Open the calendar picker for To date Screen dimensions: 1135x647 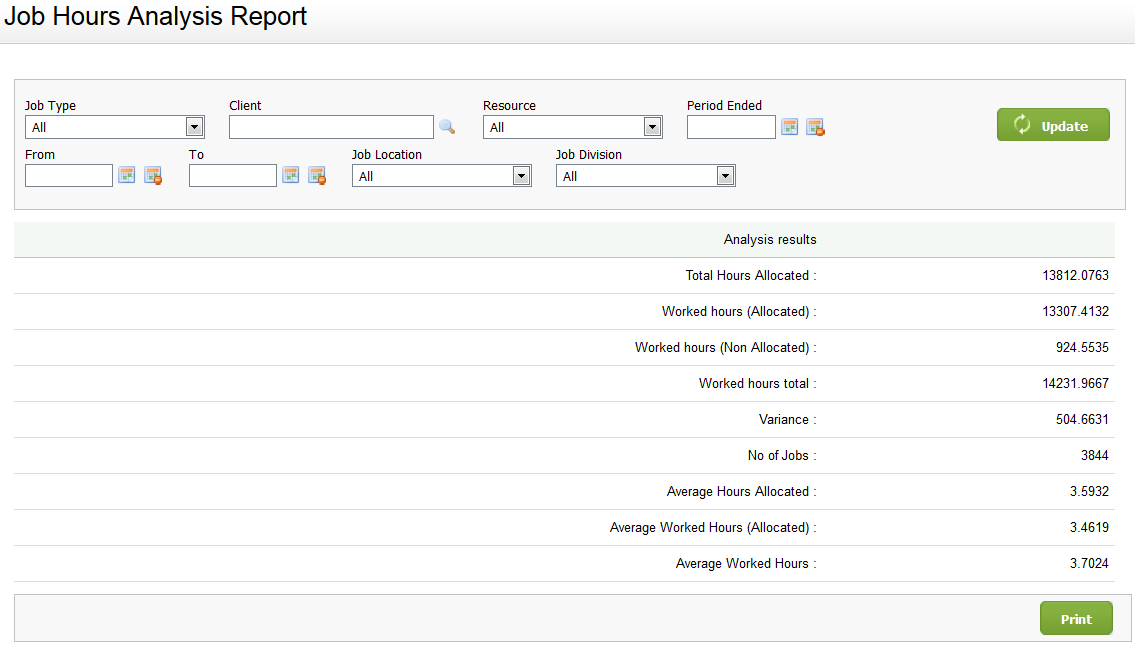click(x=291, y=175)
